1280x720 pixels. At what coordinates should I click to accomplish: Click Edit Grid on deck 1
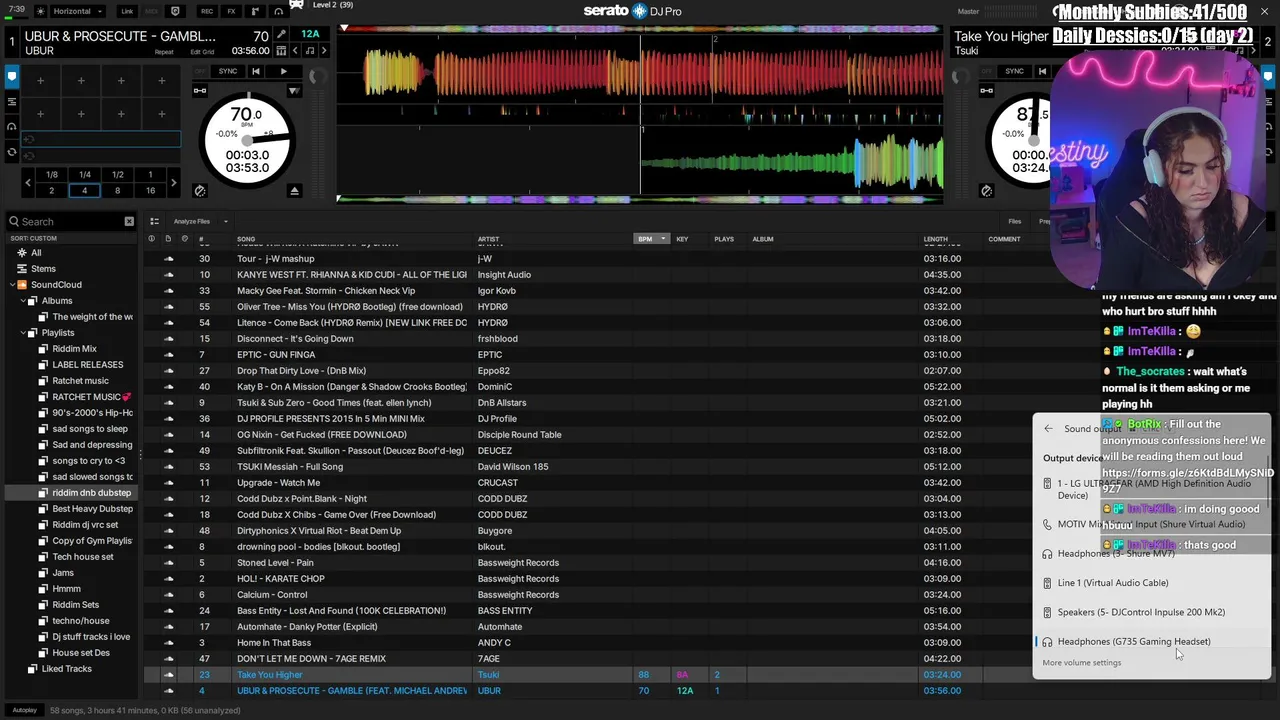202,51
